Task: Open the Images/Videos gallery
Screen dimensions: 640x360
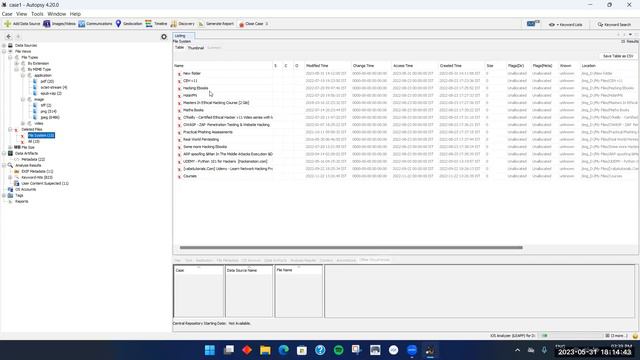Action: [60, 24]
